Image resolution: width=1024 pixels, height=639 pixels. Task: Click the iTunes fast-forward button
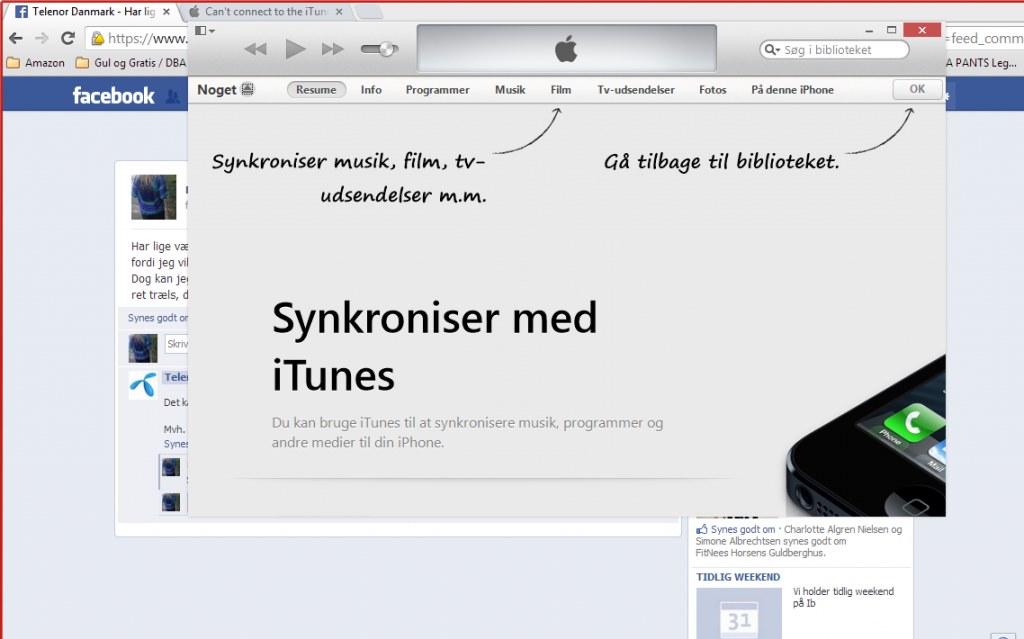(x=333, y=49)
